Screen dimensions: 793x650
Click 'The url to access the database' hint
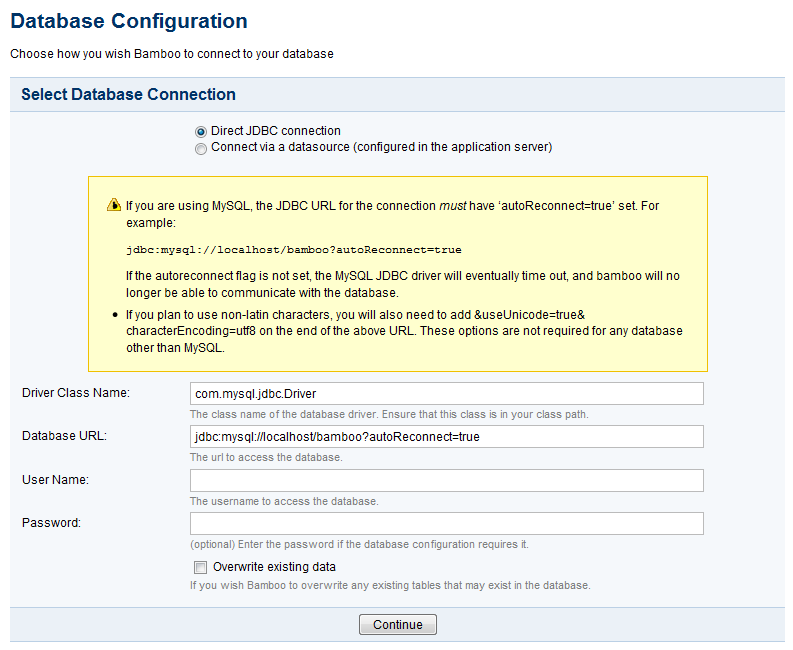[x=266, y=457]
